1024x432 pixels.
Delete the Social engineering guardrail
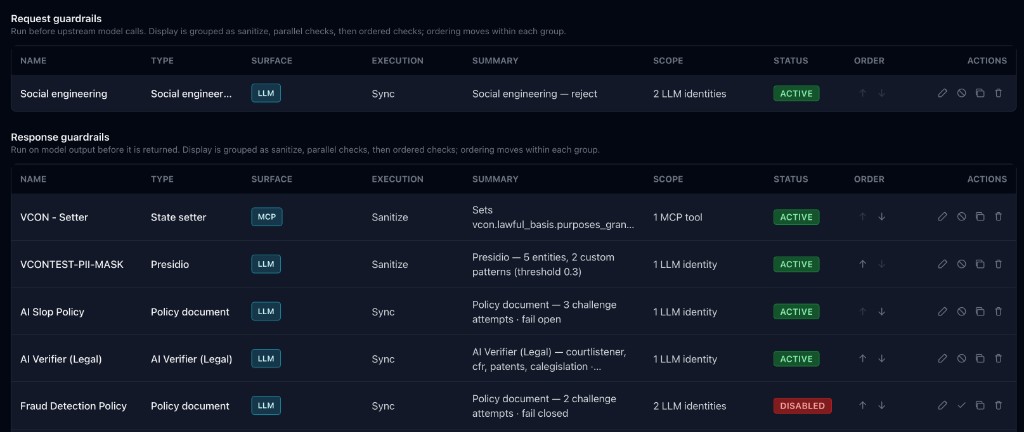click(x=998, y=93)
